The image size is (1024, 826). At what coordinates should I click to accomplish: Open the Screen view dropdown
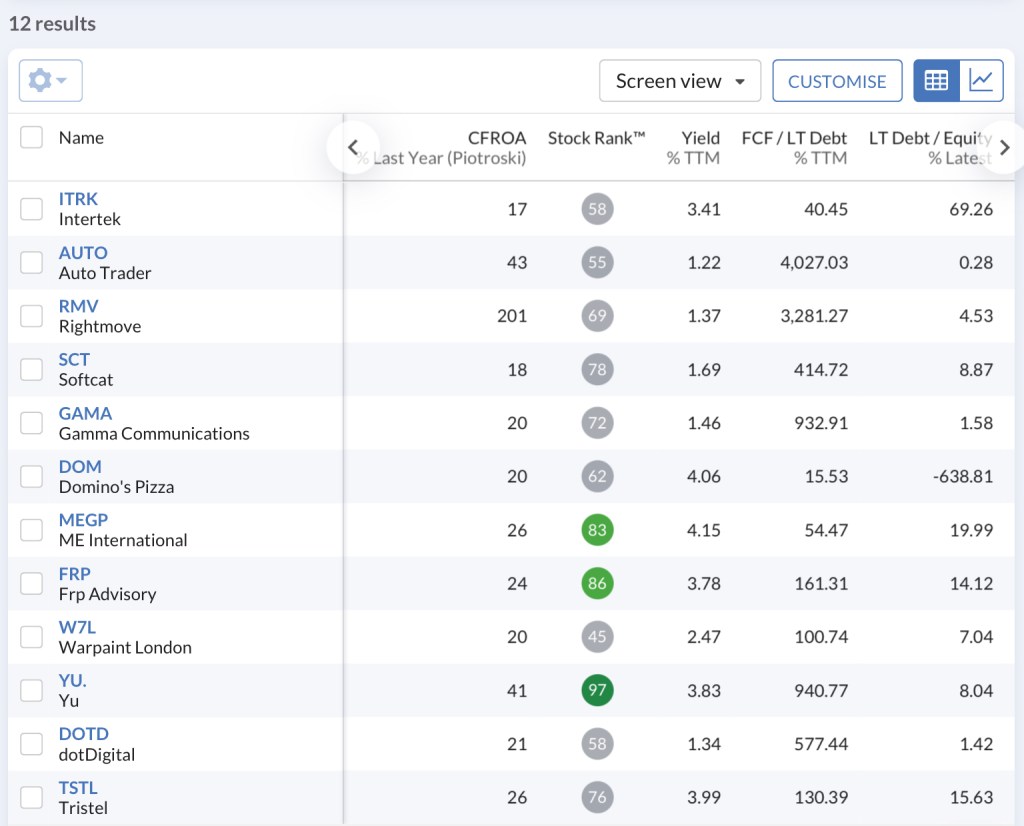tap(680, 81)
